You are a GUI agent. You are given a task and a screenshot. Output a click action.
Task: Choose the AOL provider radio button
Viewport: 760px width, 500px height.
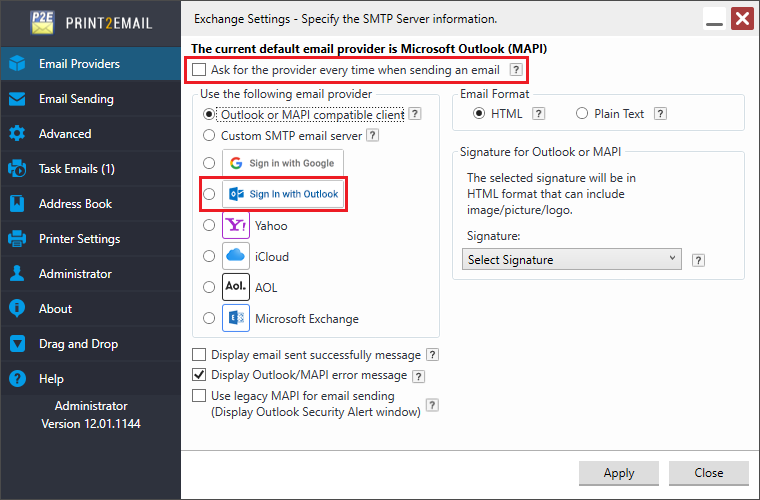[x=209, y=287]
